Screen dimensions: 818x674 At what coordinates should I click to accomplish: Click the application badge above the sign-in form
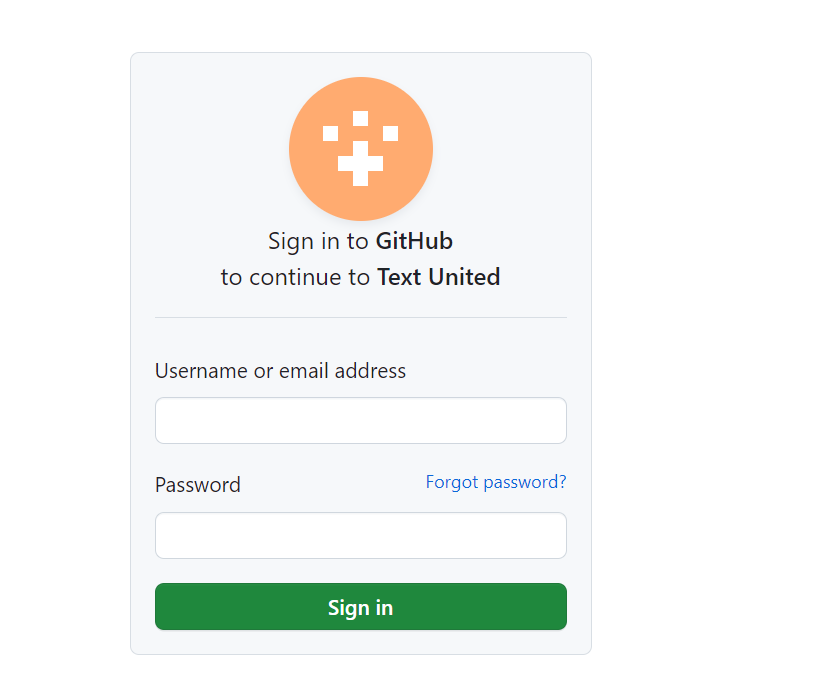click(x=360, y=148)
